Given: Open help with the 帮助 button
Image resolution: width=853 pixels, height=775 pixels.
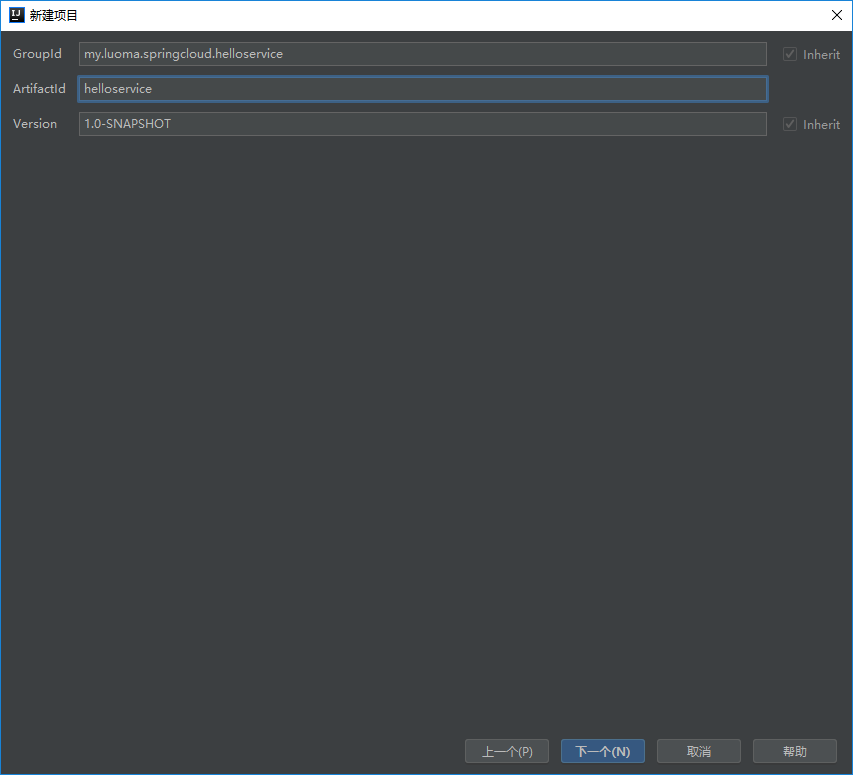Looking at the screenshot, I should click(795, 751).
